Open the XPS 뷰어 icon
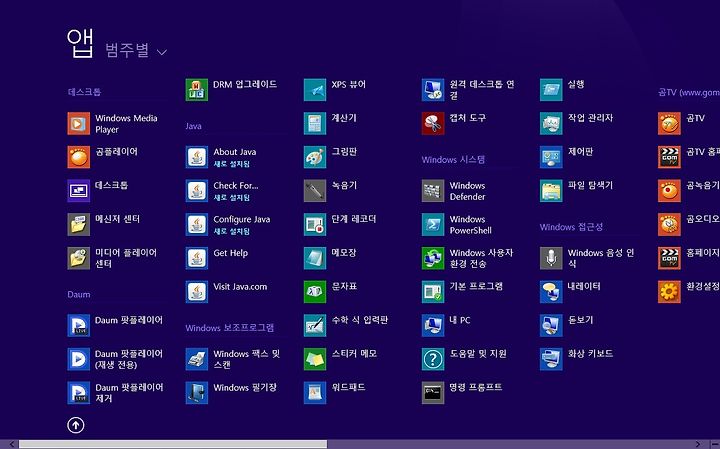 [x=315, y=90]
